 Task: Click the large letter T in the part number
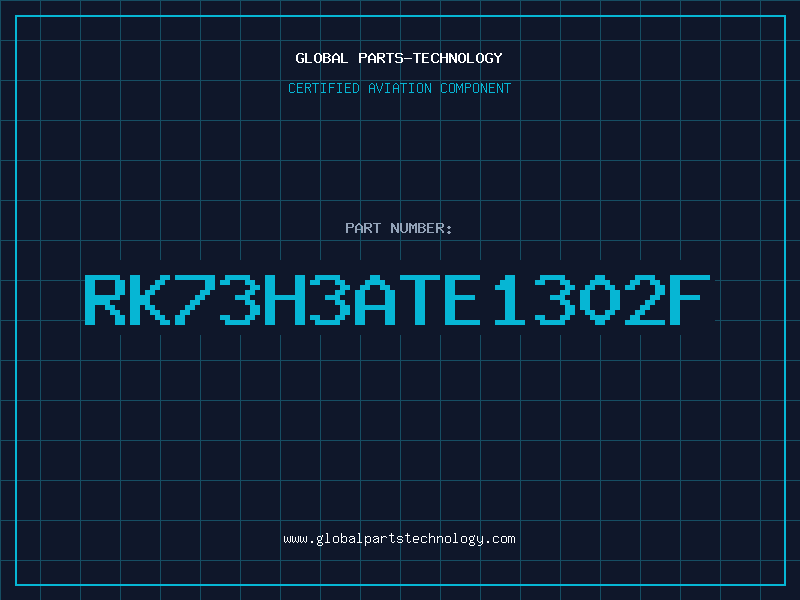coord(419,300)
